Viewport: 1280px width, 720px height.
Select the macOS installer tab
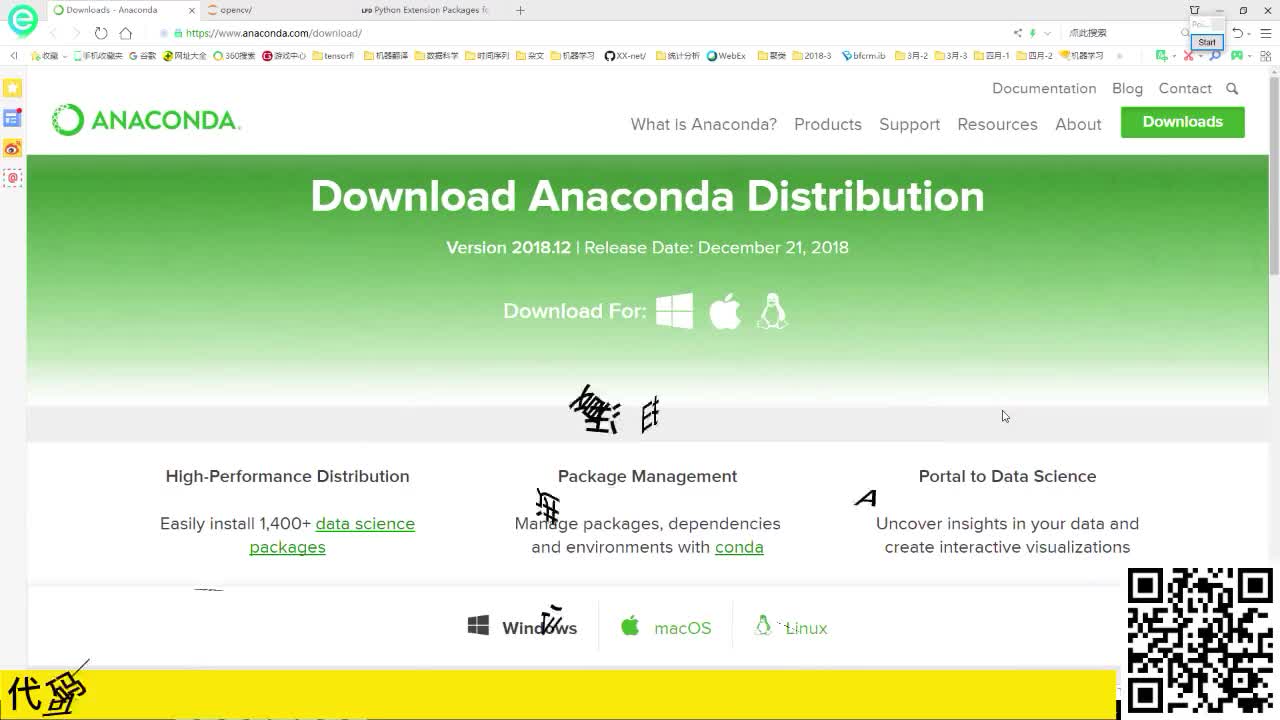point(666,628)
